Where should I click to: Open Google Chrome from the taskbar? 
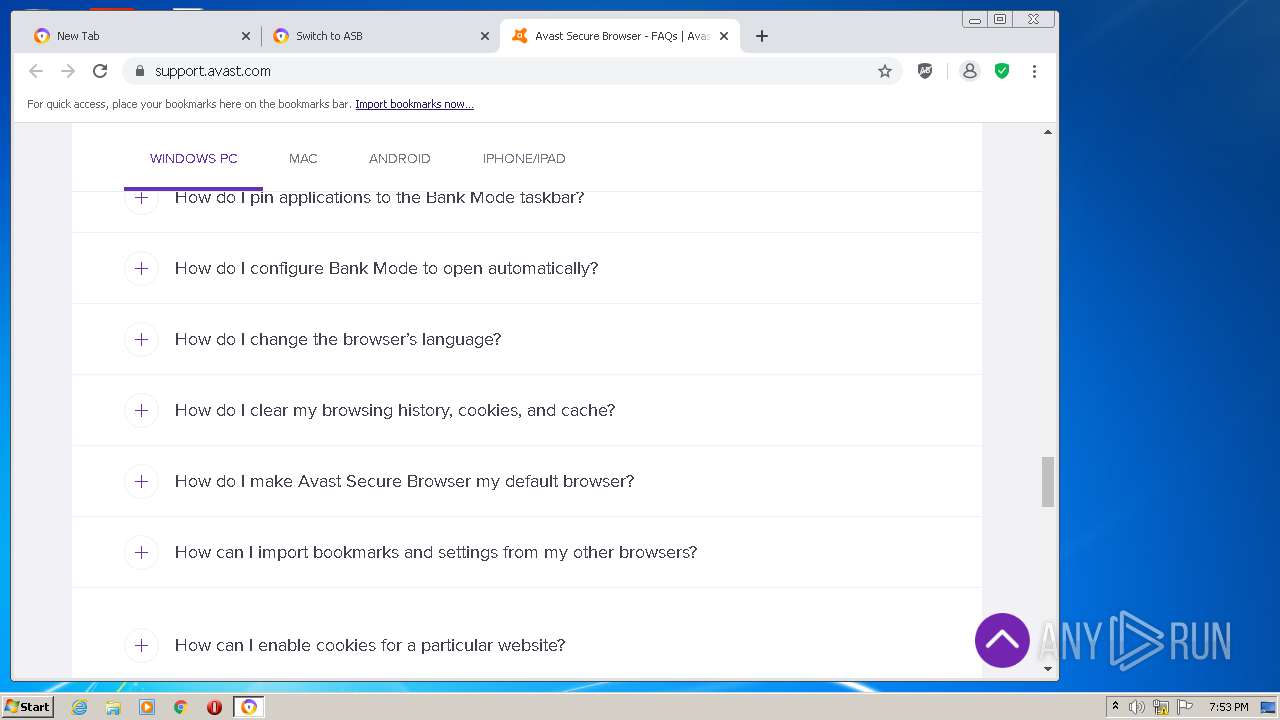pos(181,707)
